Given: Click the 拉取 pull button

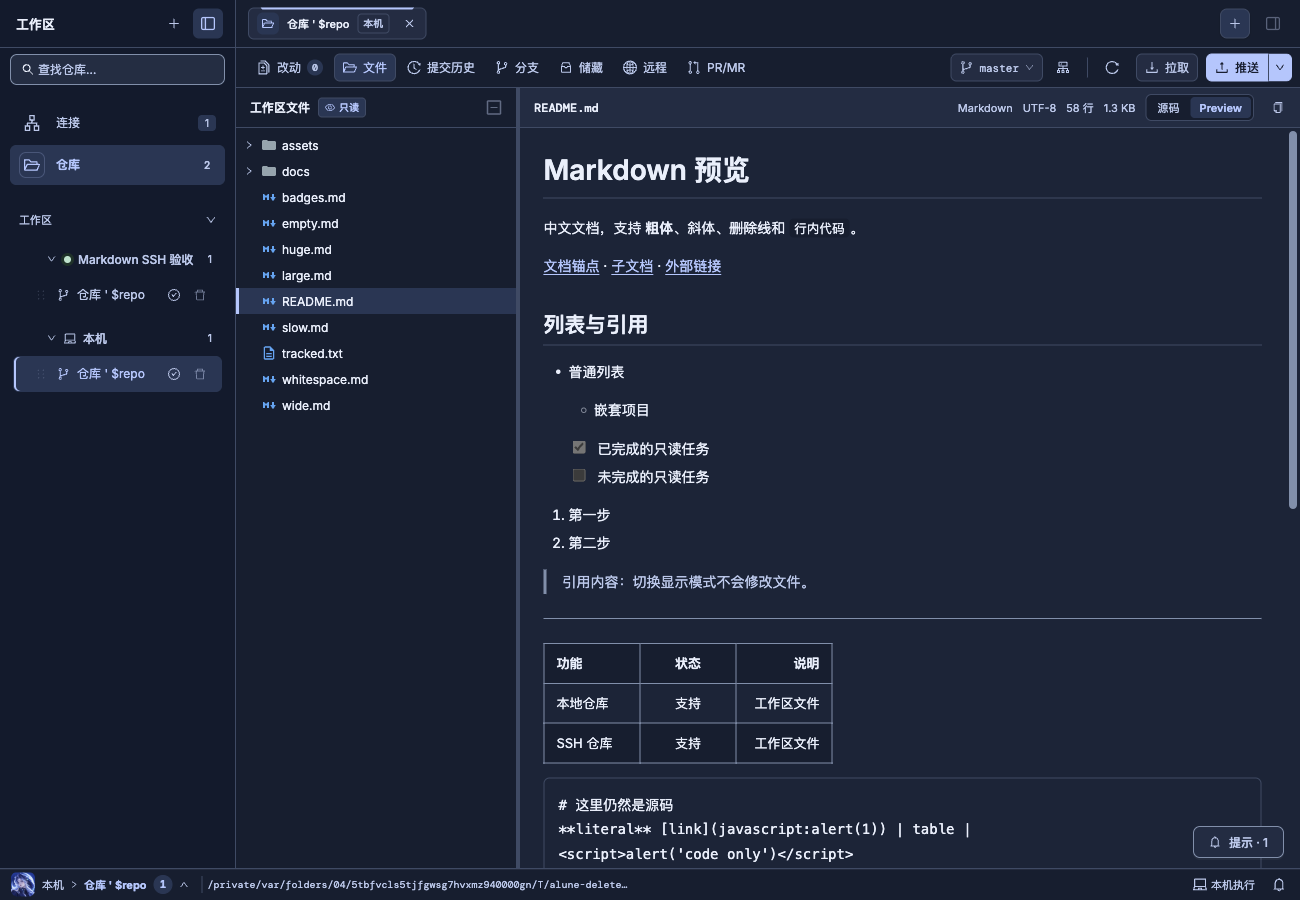Looking at the screenshot, I should (1167, 67).
